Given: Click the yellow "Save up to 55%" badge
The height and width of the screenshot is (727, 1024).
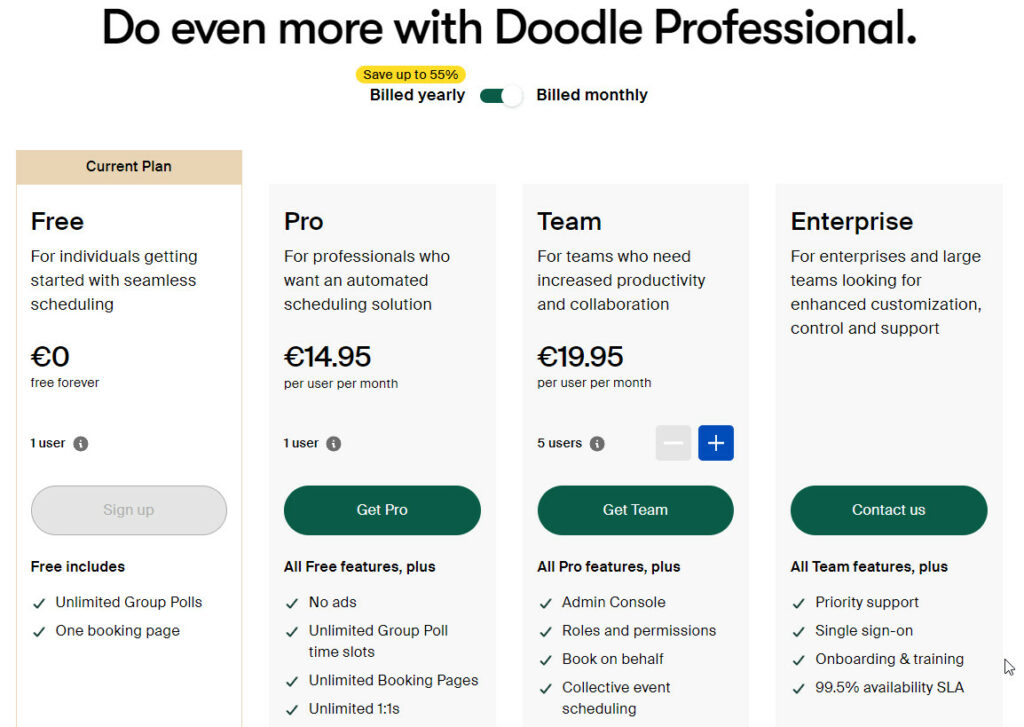Looking at the screenshot, I should point(411,74).
